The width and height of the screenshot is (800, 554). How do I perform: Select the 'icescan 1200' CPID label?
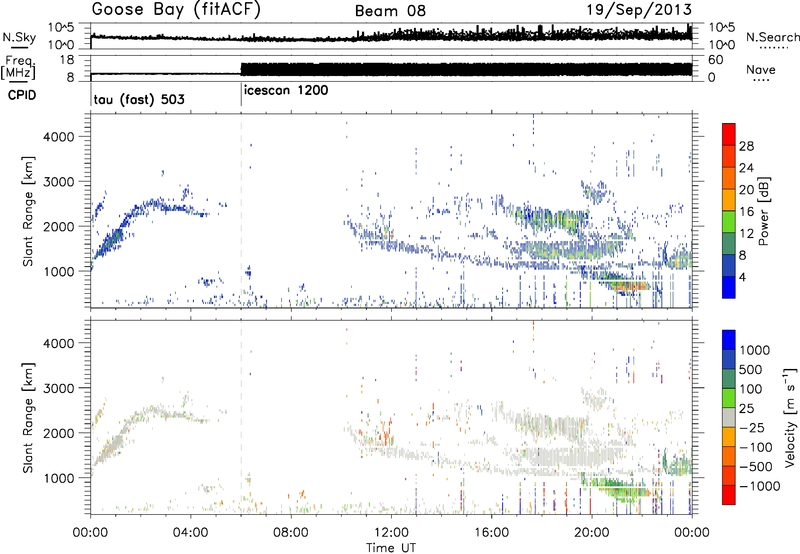point(286,91)
